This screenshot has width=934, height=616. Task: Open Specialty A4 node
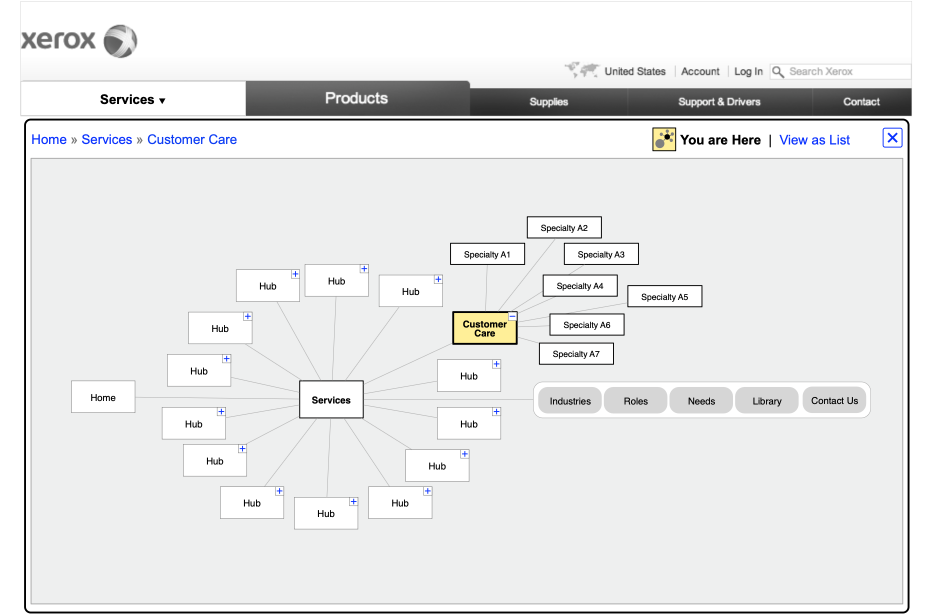pos(580,286)
